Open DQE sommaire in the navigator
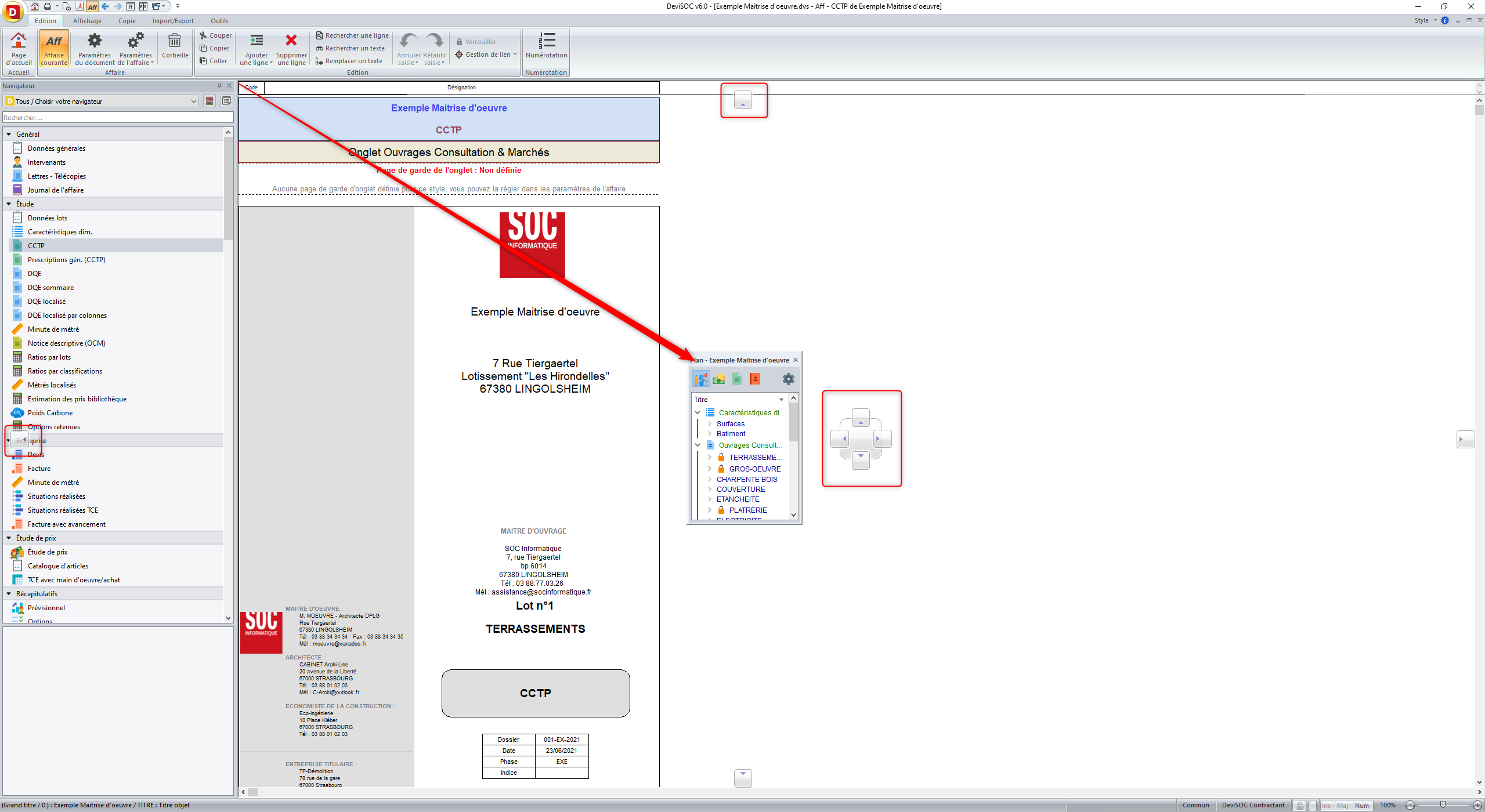 click(x=50, y=288)
